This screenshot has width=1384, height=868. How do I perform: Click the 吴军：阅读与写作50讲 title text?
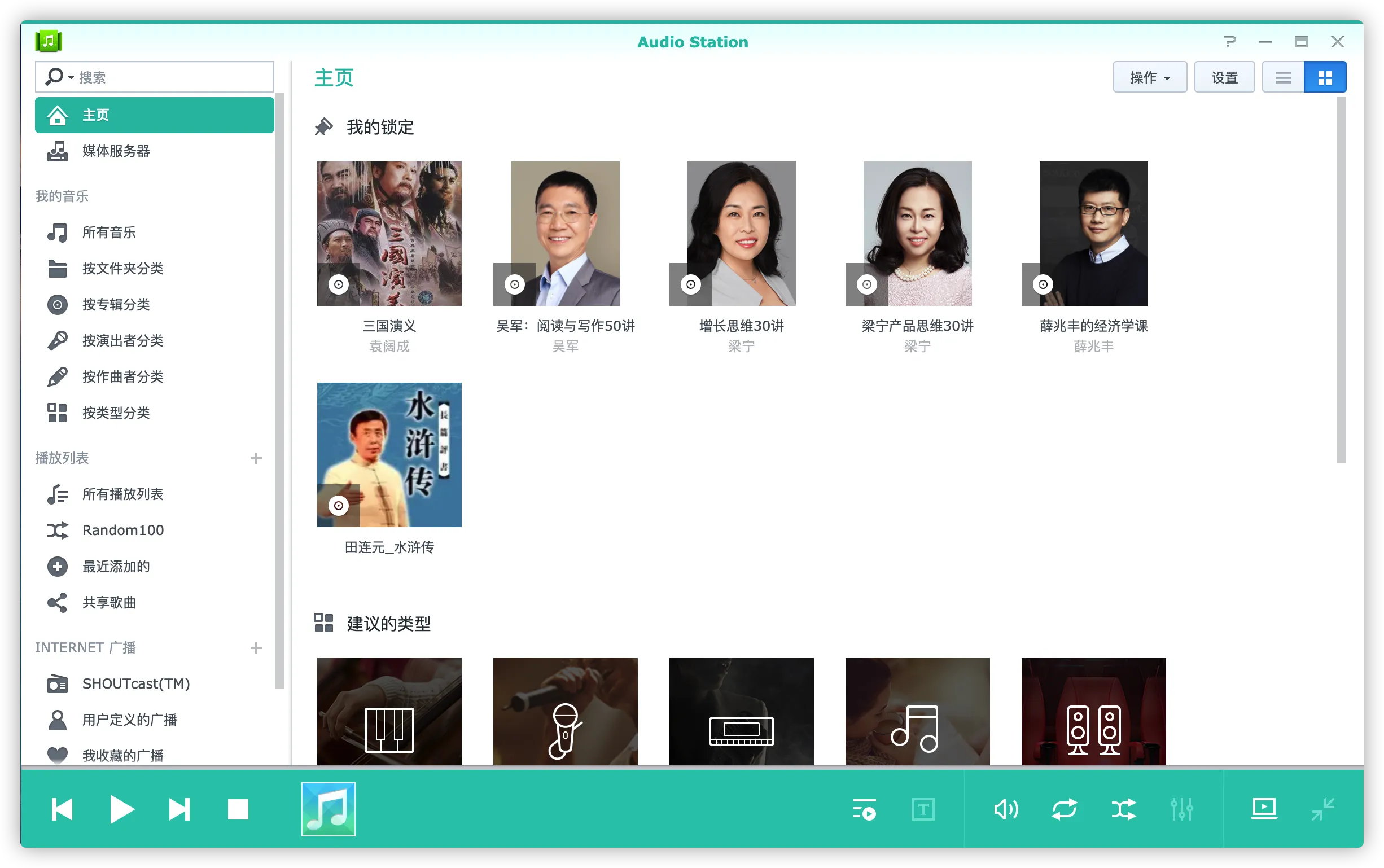coord(566,326)
